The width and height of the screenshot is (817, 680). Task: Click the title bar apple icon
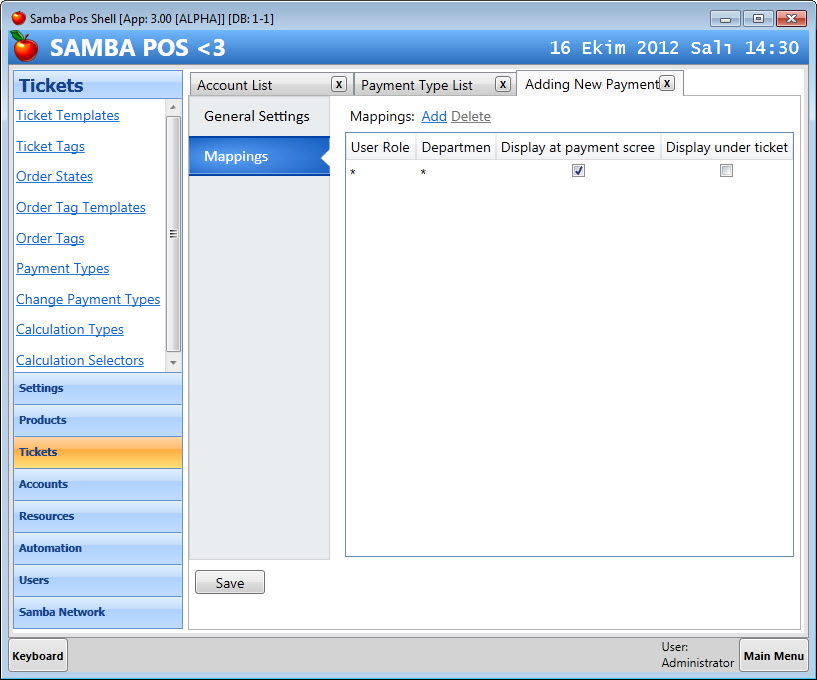[19, 18]
